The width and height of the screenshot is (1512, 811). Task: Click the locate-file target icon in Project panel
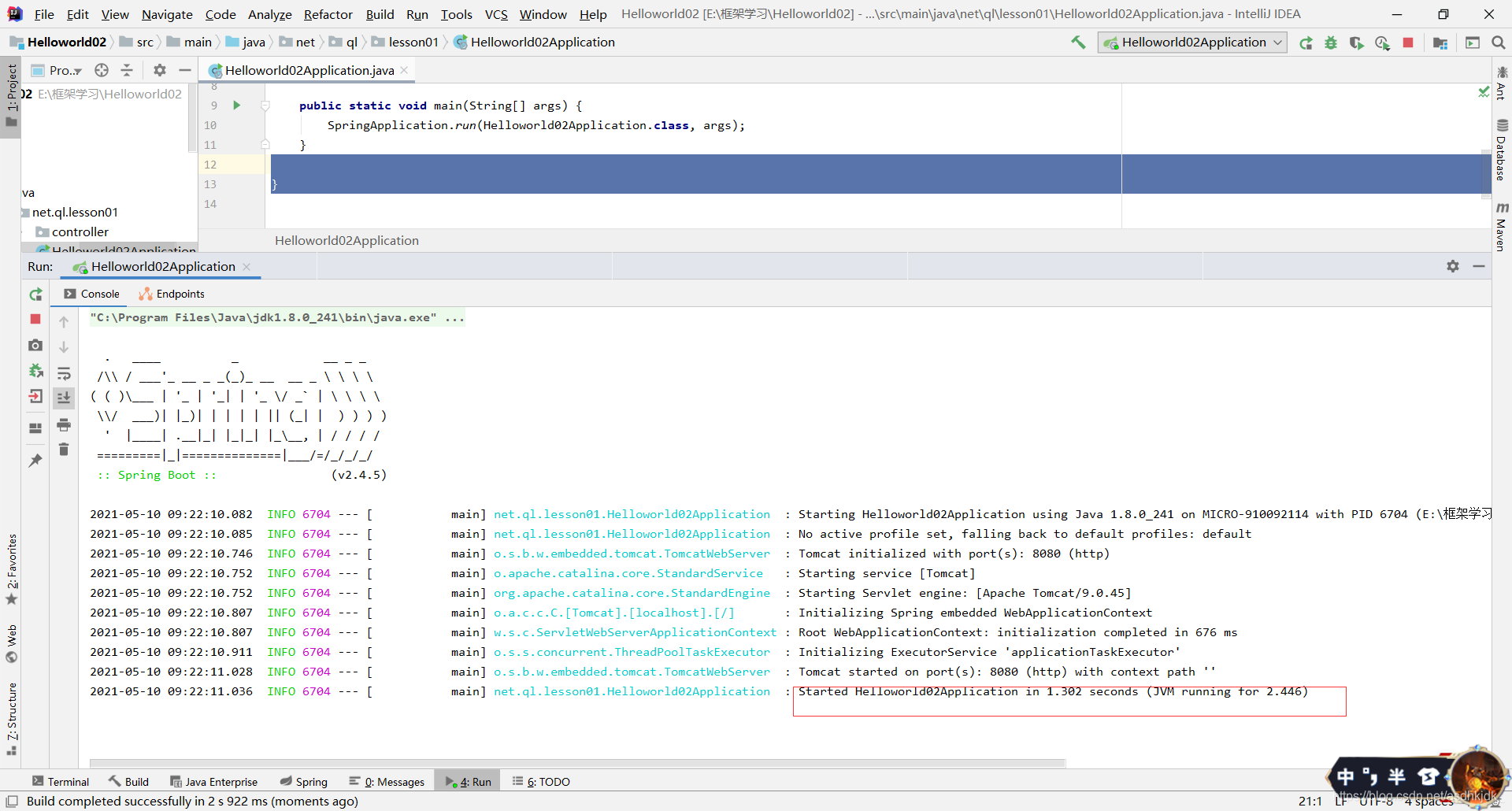coord(102,70)
